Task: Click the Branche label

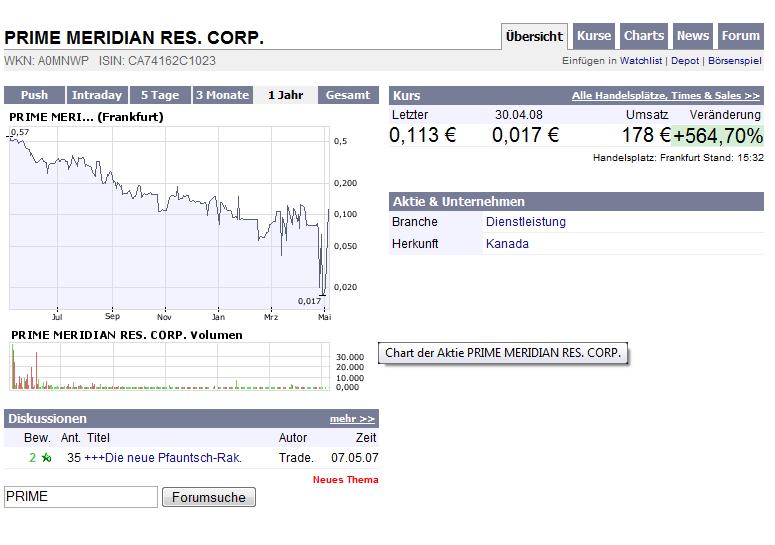Action: tap(414, 222)
